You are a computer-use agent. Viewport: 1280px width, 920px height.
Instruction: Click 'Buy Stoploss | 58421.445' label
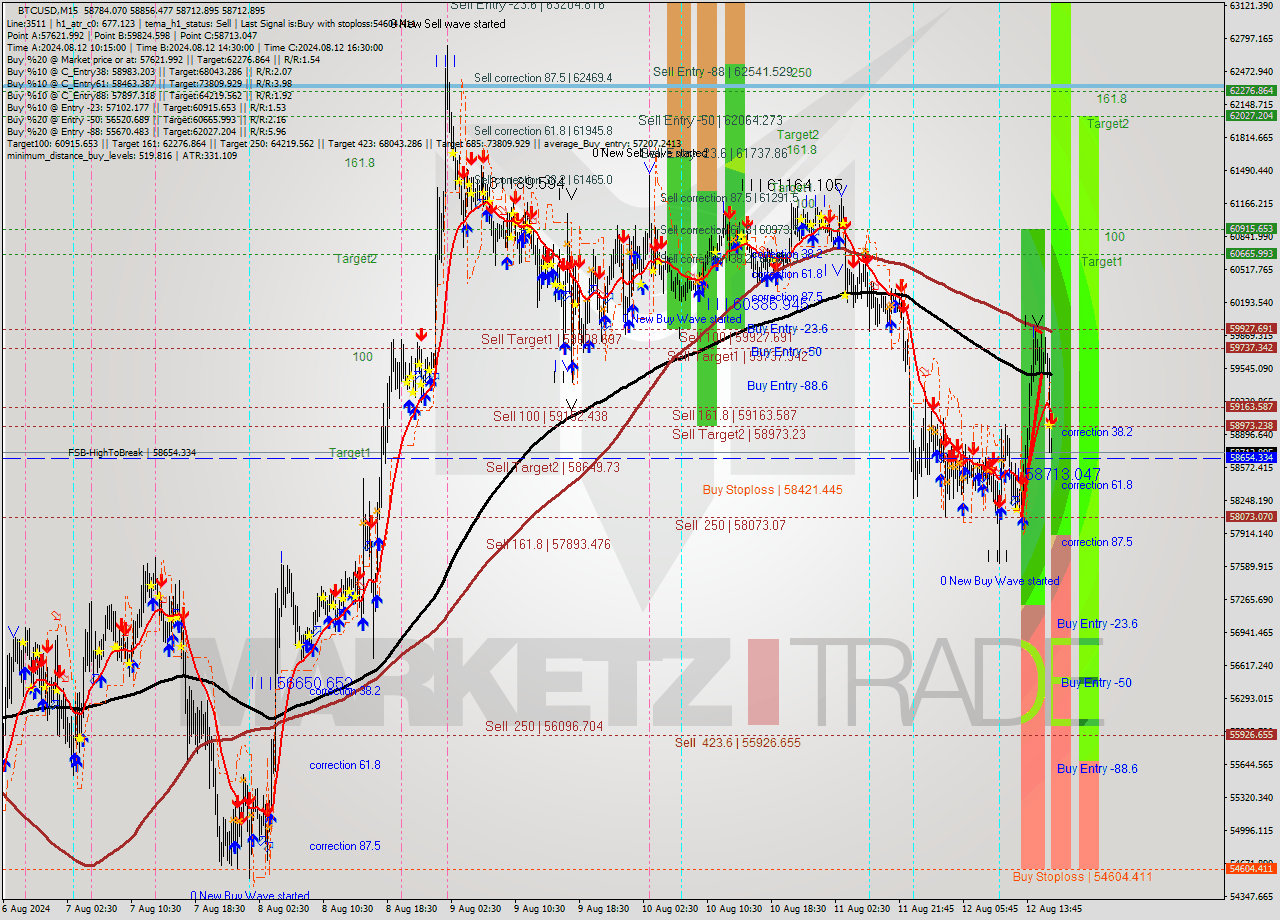[772, 490]
